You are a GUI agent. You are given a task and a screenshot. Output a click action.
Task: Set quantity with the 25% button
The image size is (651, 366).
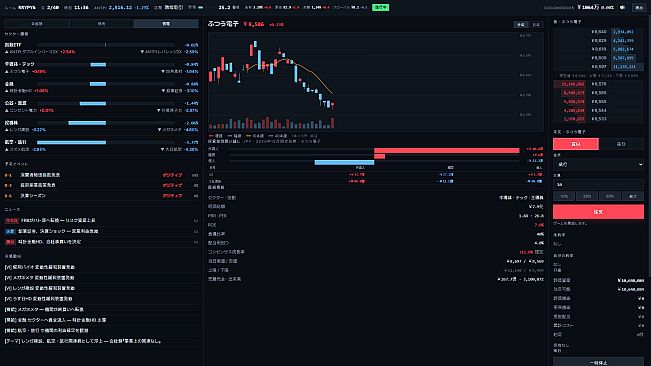coord(587,196)
